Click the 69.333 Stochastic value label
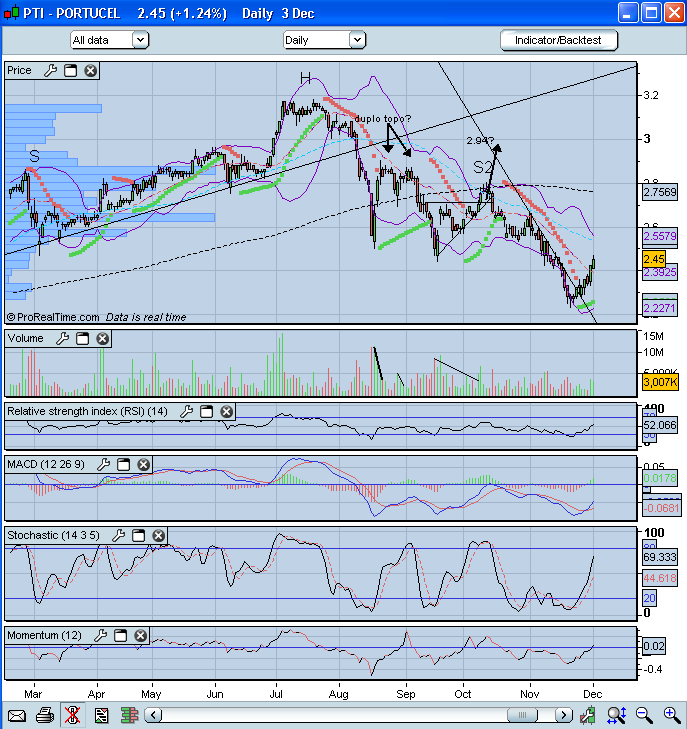Screen dimensions: 687x729 [x=660, y=557]
